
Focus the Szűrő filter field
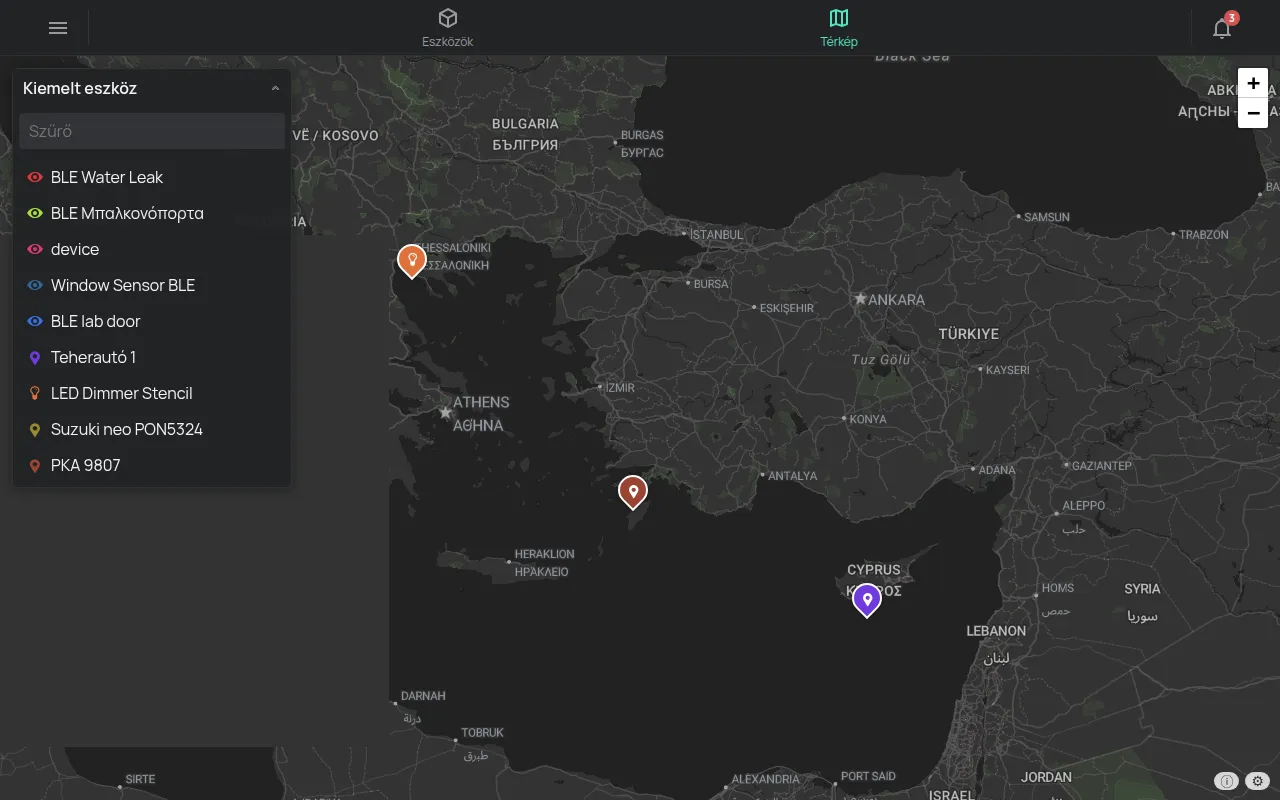[x=152, y=131]
